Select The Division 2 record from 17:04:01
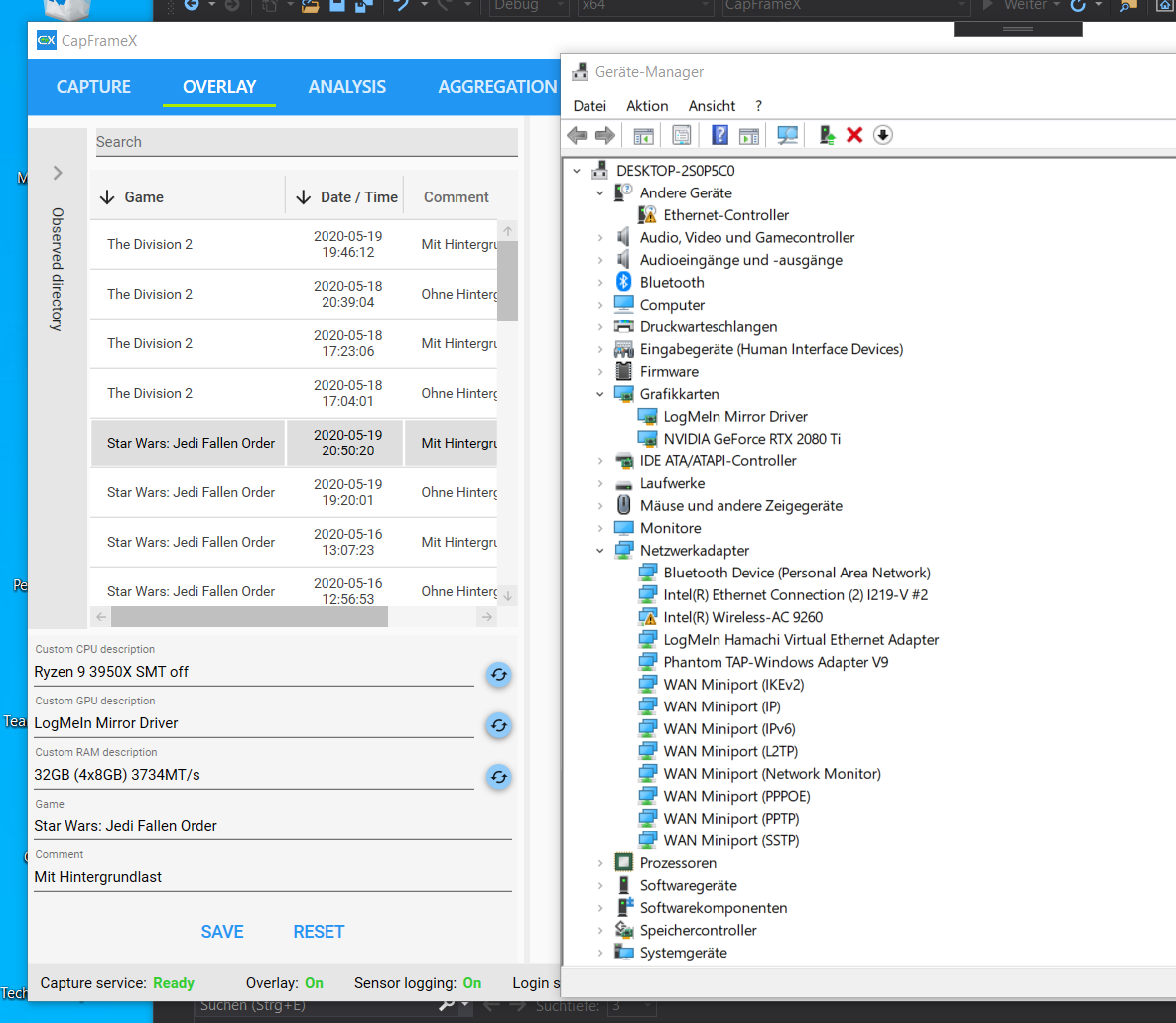Screen dimensions: 1176x1023 [x=294, y=393]
